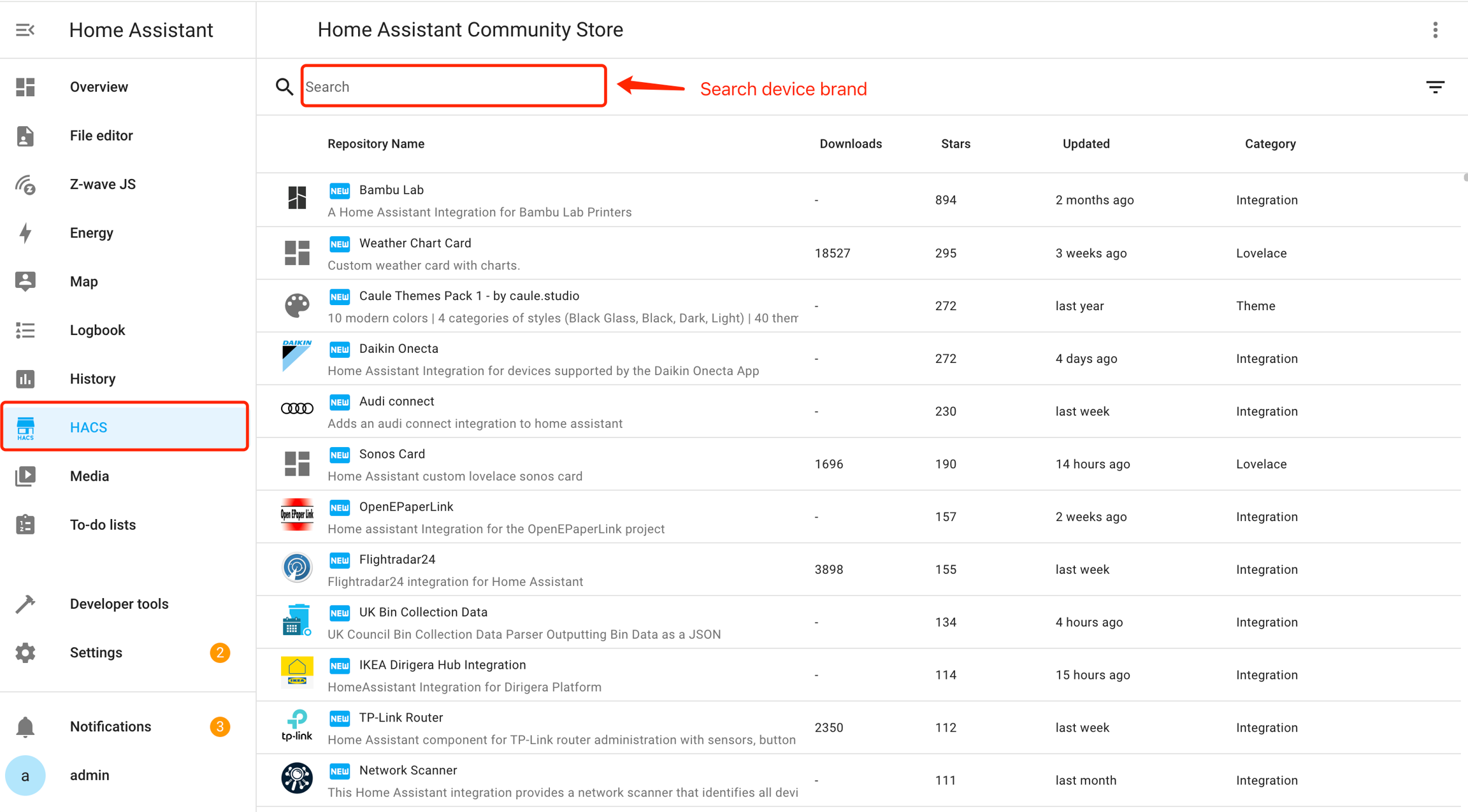Select HACS in the sidebar
This screenshot has width=1468, height=812.
tap(89, 427)
